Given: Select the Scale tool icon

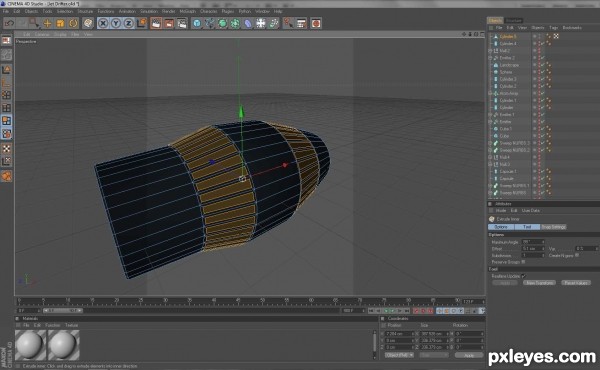Looking at the screenshot, I should [60, 23].
